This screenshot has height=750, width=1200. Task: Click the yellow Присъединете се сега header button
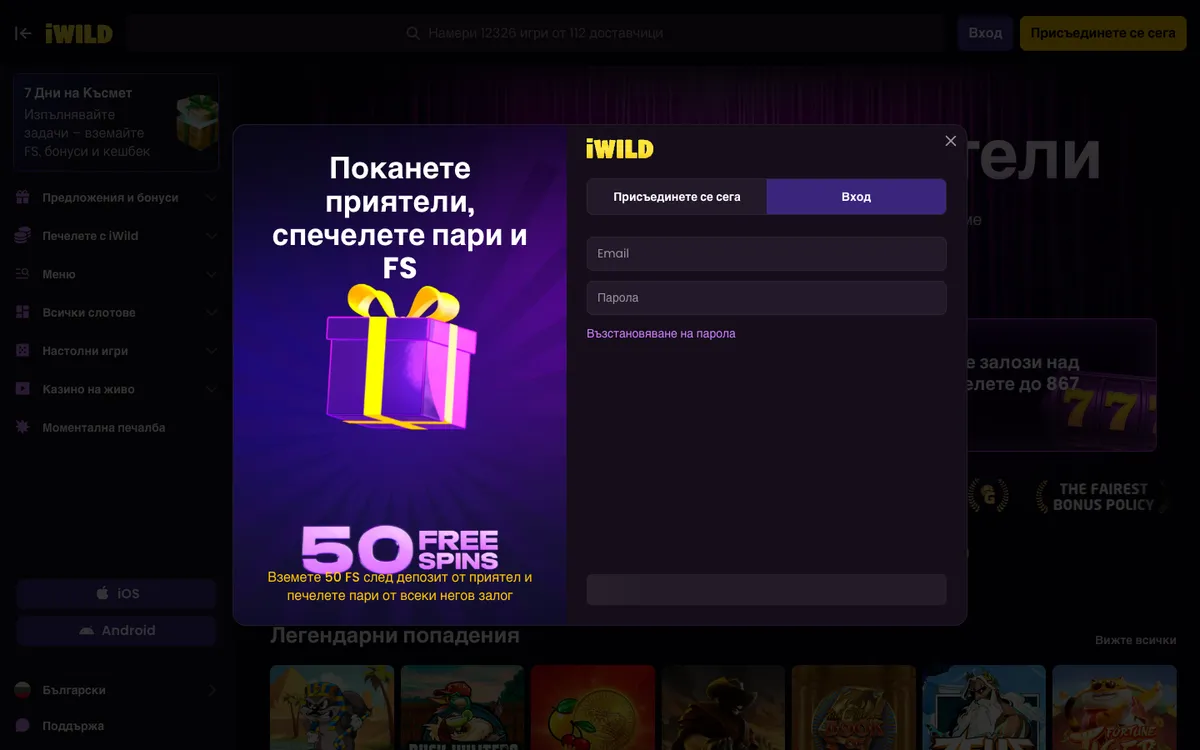[1103, 33]
